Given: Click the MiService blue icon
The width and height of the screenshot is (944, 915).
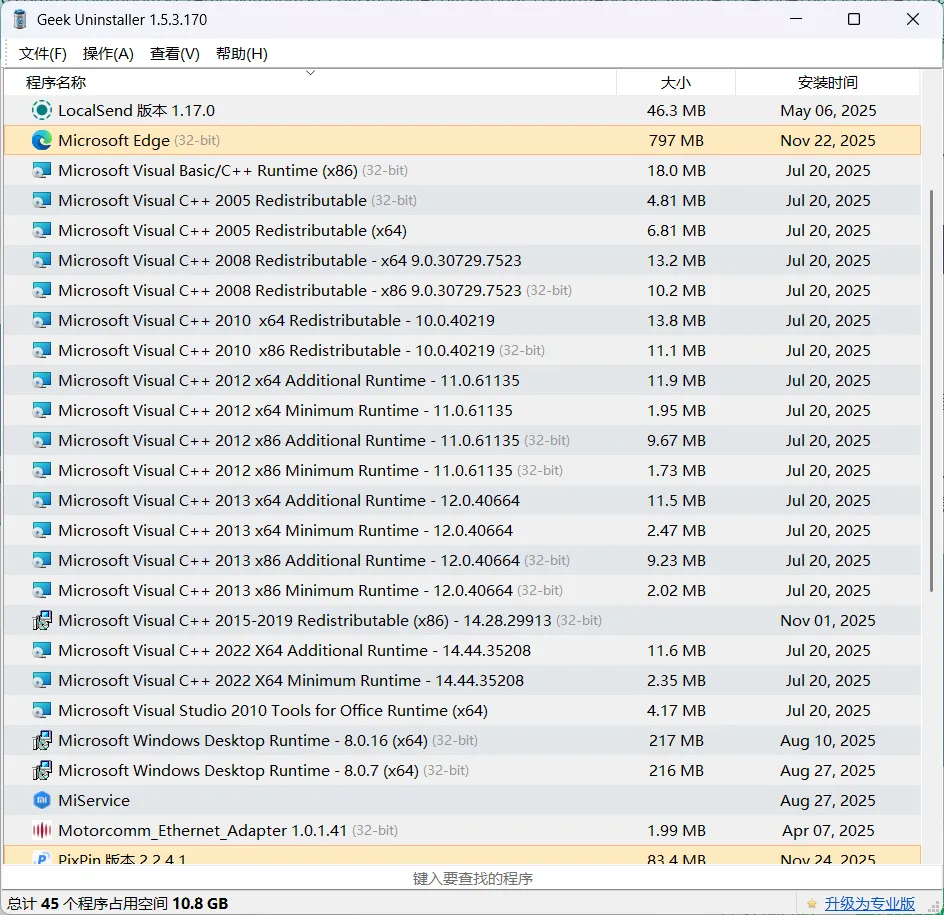Looking at the screenshot, I should coord(42,800).
